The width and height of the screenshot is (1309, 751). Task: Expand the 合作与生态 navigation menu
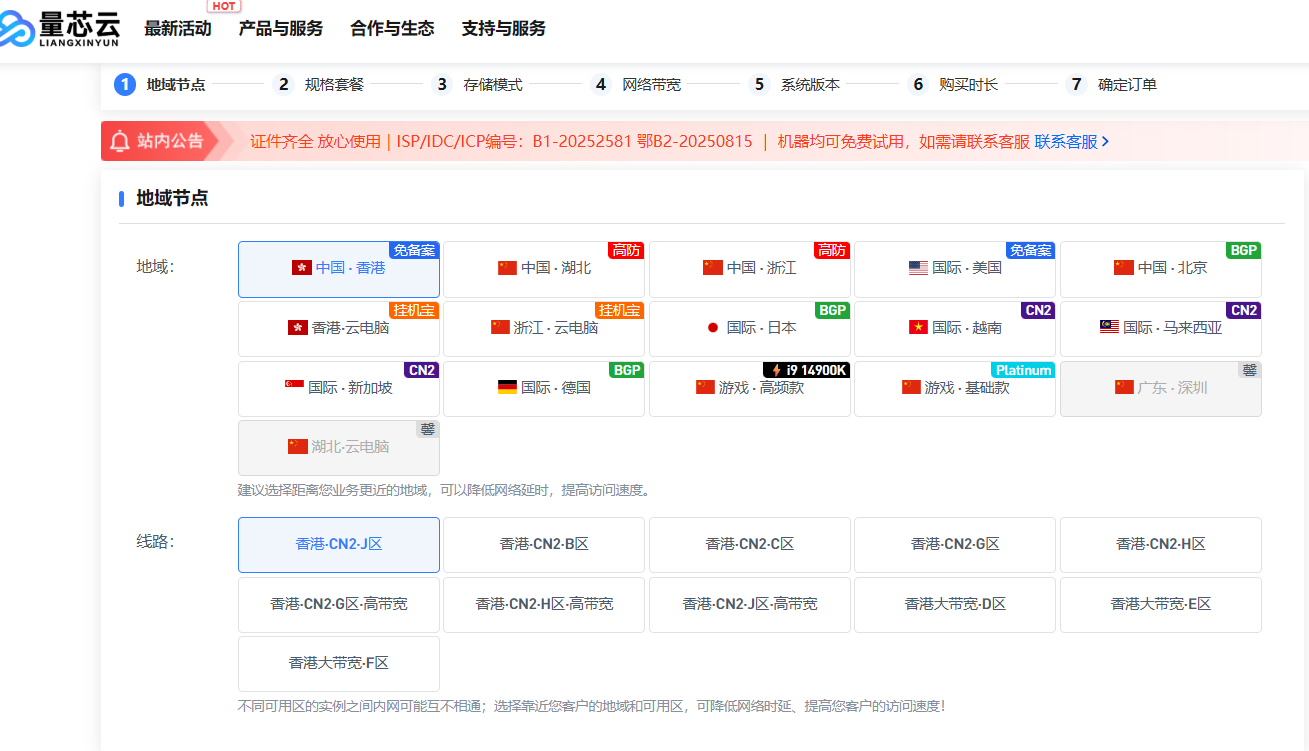pos(392,29)
